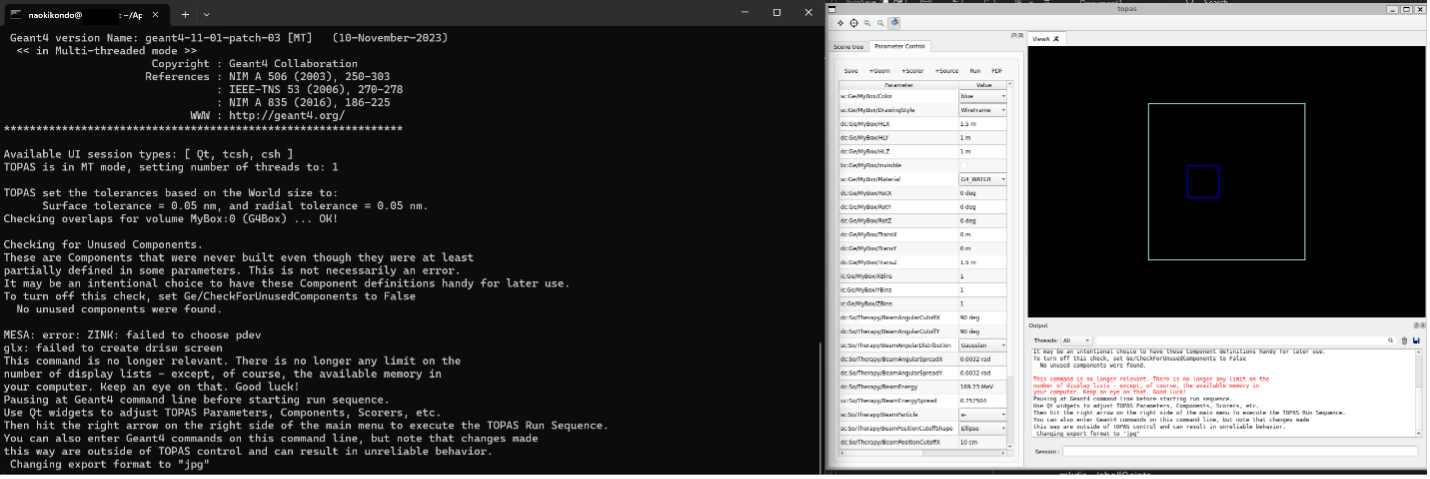Click the Save button in Parameter Control
1430x479 pixels.
click(850, 71)
